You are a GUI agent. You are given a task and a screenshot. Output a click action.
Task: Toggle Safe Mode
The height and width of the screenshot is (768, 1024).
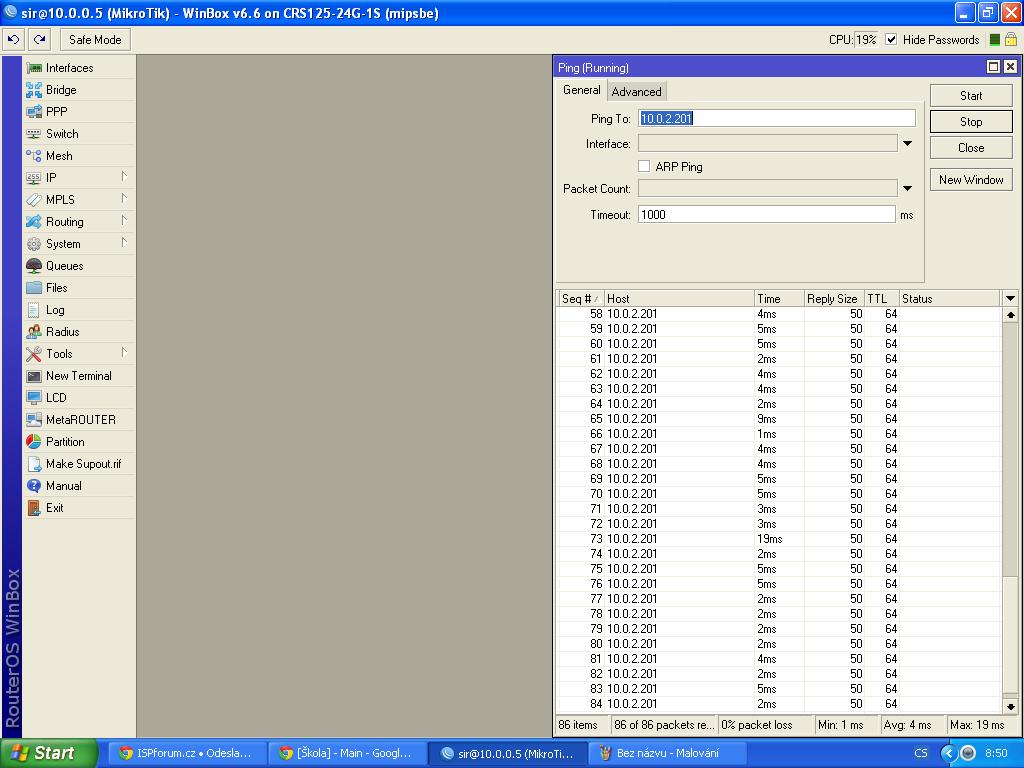[x=95, y=40]
